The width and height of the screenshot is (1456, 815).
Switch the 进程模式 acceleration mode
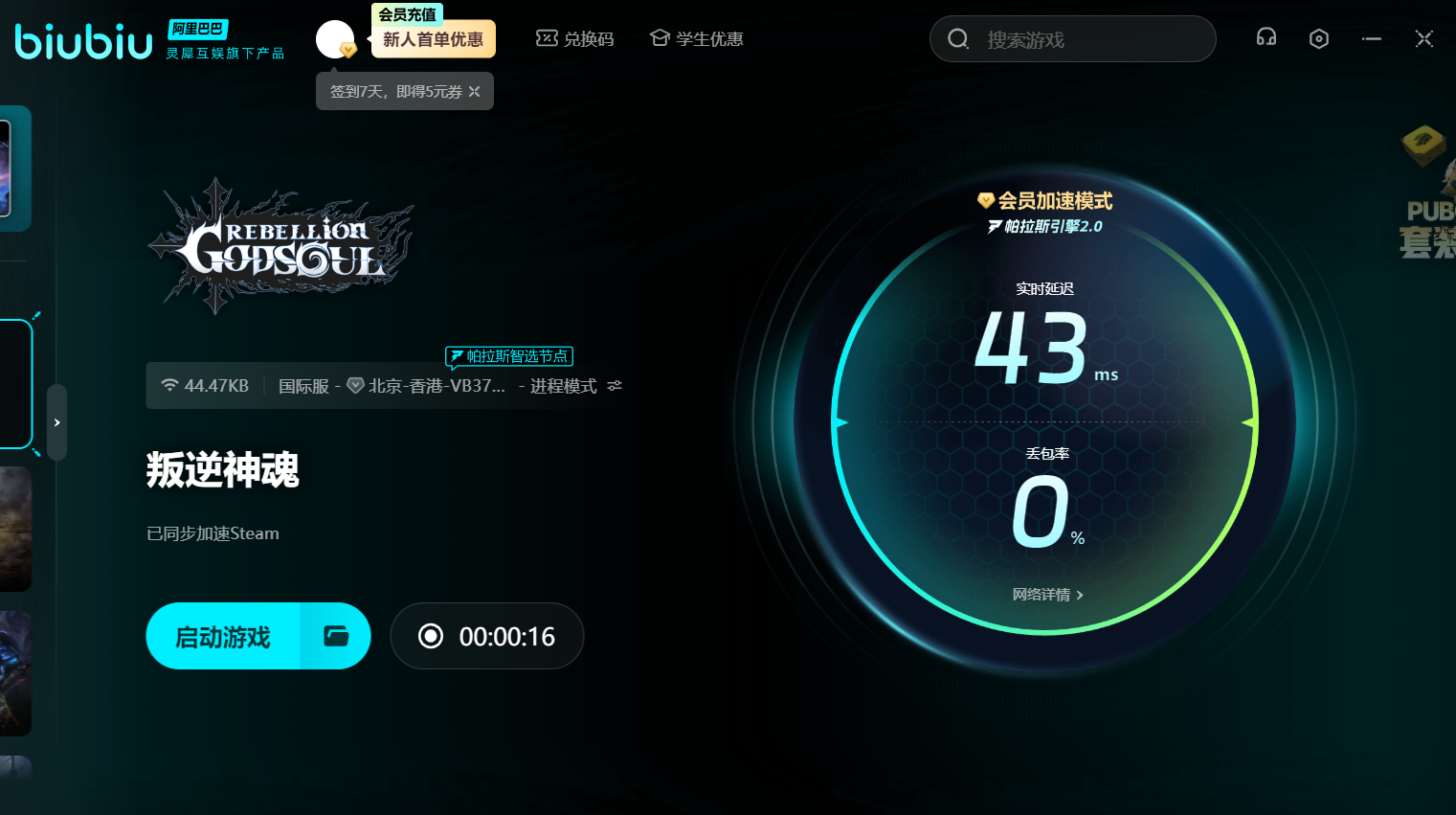564,386
